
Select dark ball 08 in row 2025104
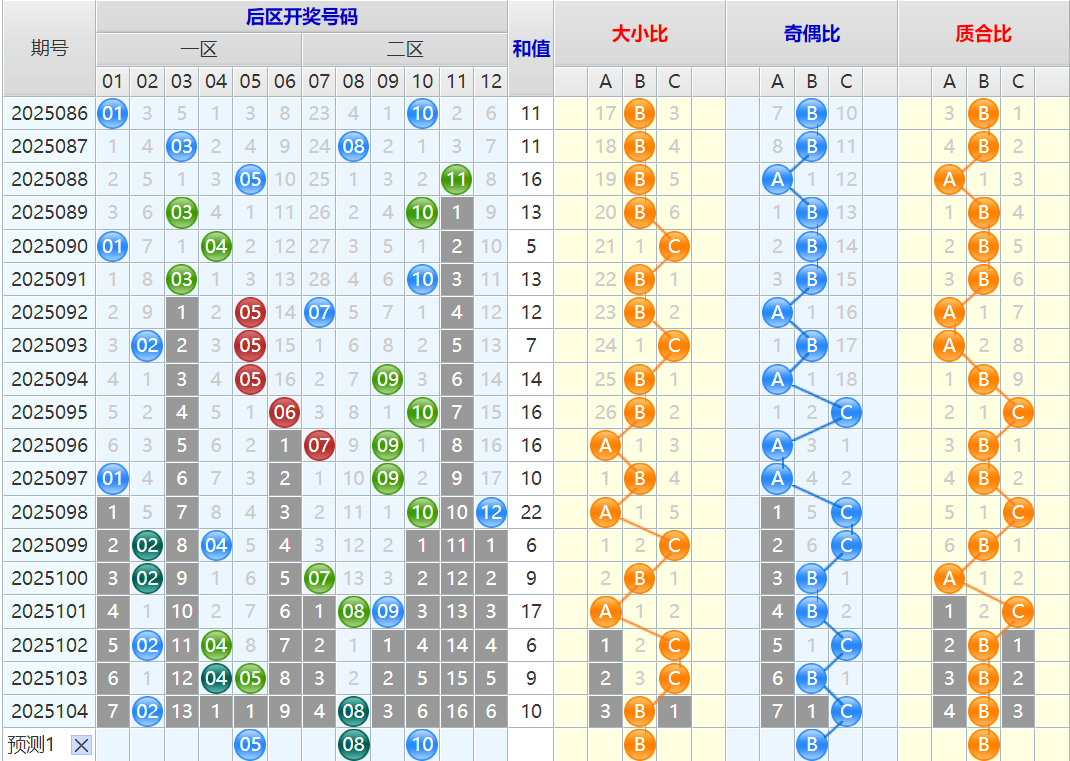coord(353,711)
